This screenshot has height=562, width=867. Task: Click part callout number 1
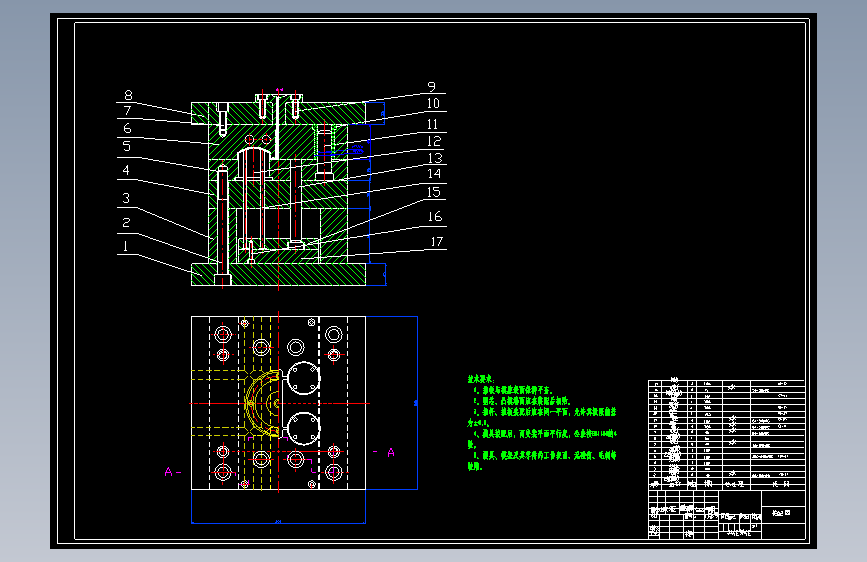click(x=126, y=246)
